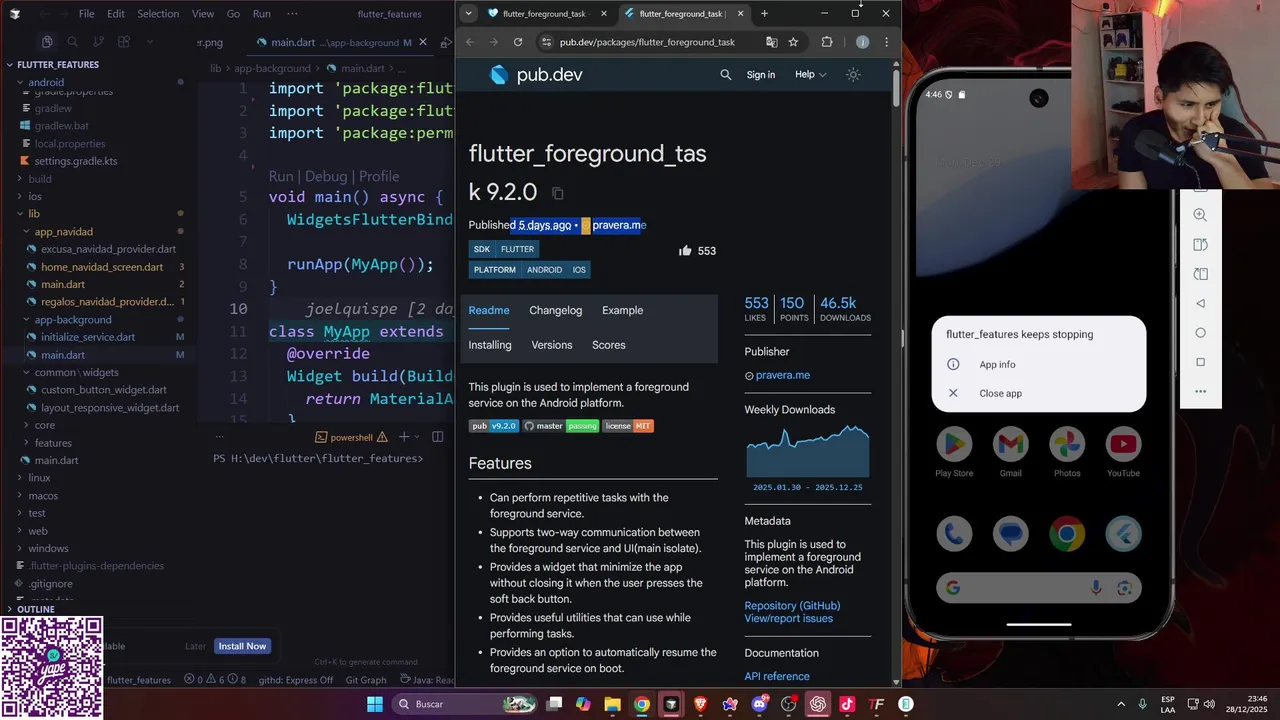This screenshot has height=720, width=1280.
Task: Open VS Code File menu
Action: tap(87, 14)
